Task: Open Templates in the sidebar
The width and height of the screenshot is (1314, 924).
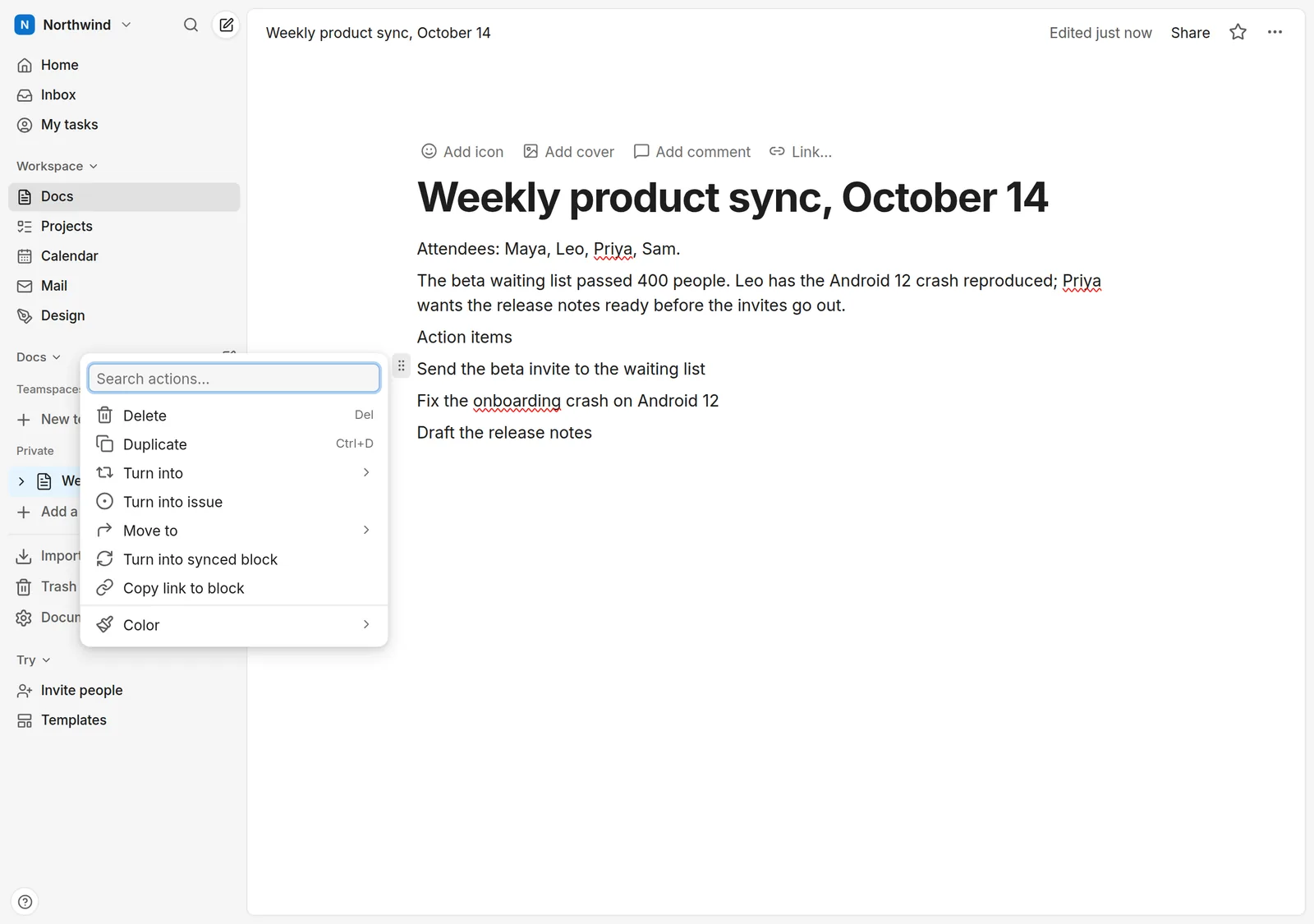Action: click(124, 720)
